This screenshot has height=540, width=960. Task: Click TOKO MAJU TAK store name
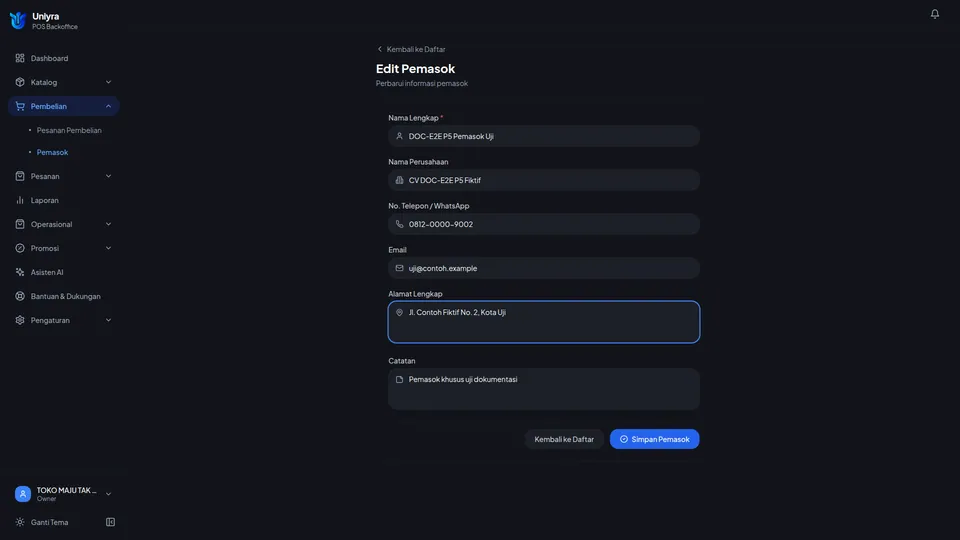point(66,490)
